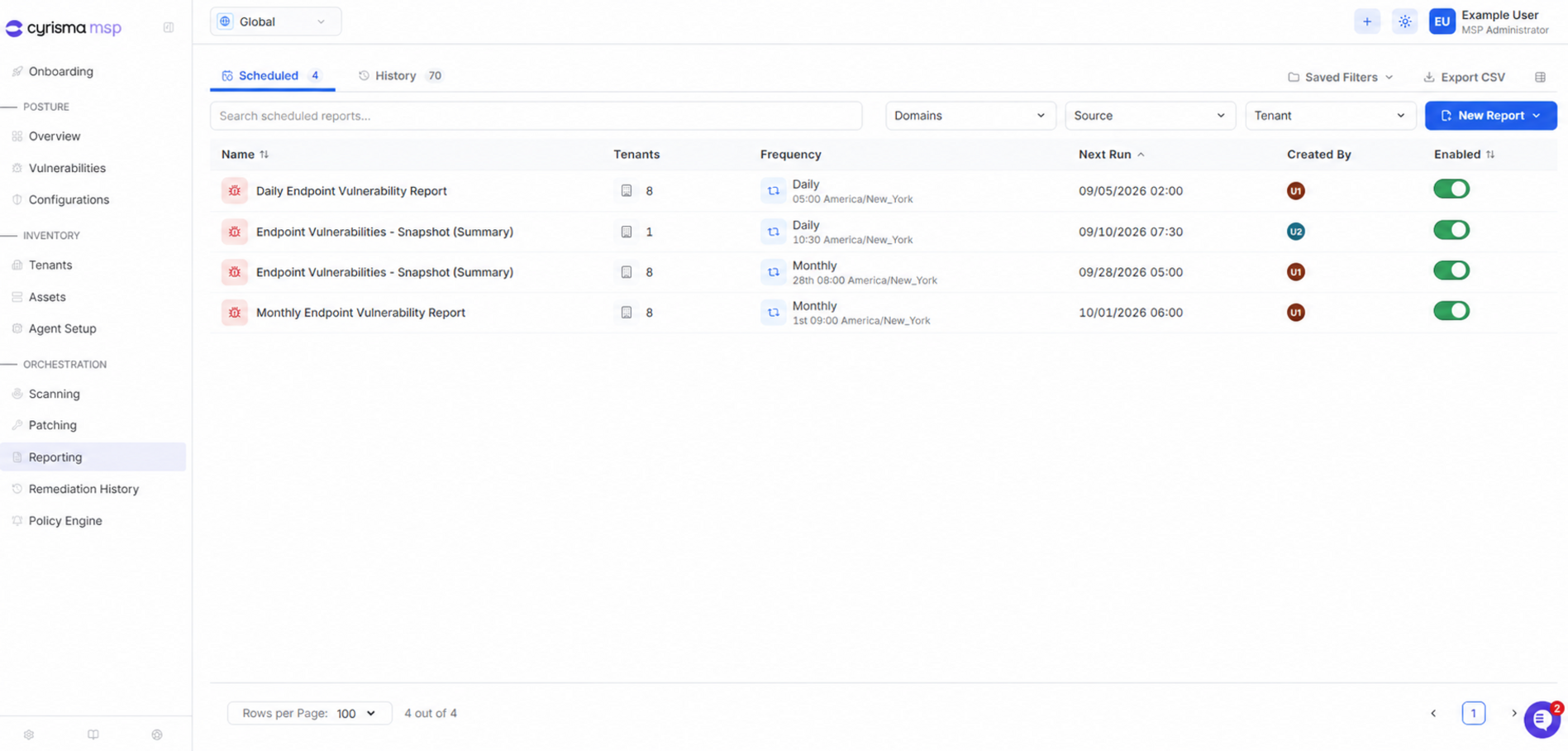Go to the previous page arrow

(1433, 713)
